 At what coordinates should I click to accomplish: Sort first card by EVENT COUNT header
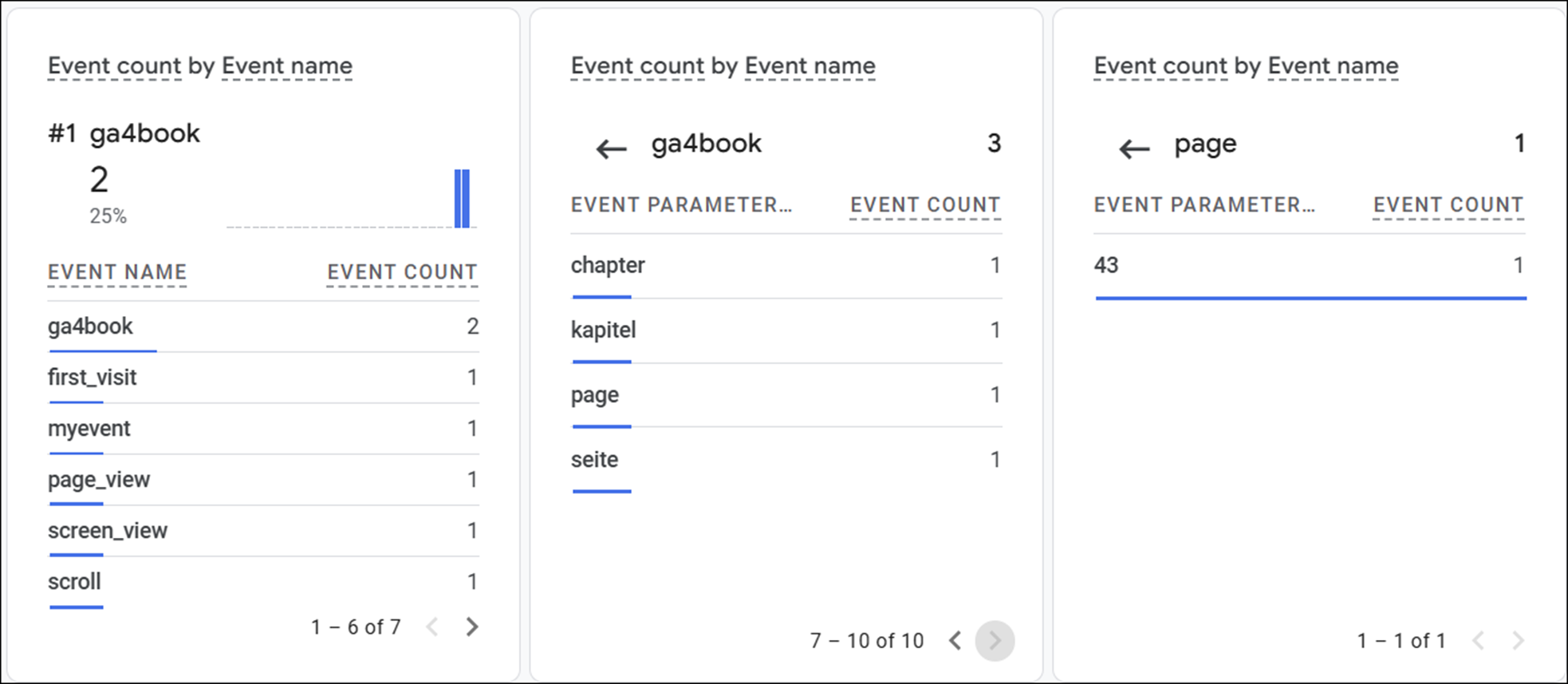[x=402, y=272]
